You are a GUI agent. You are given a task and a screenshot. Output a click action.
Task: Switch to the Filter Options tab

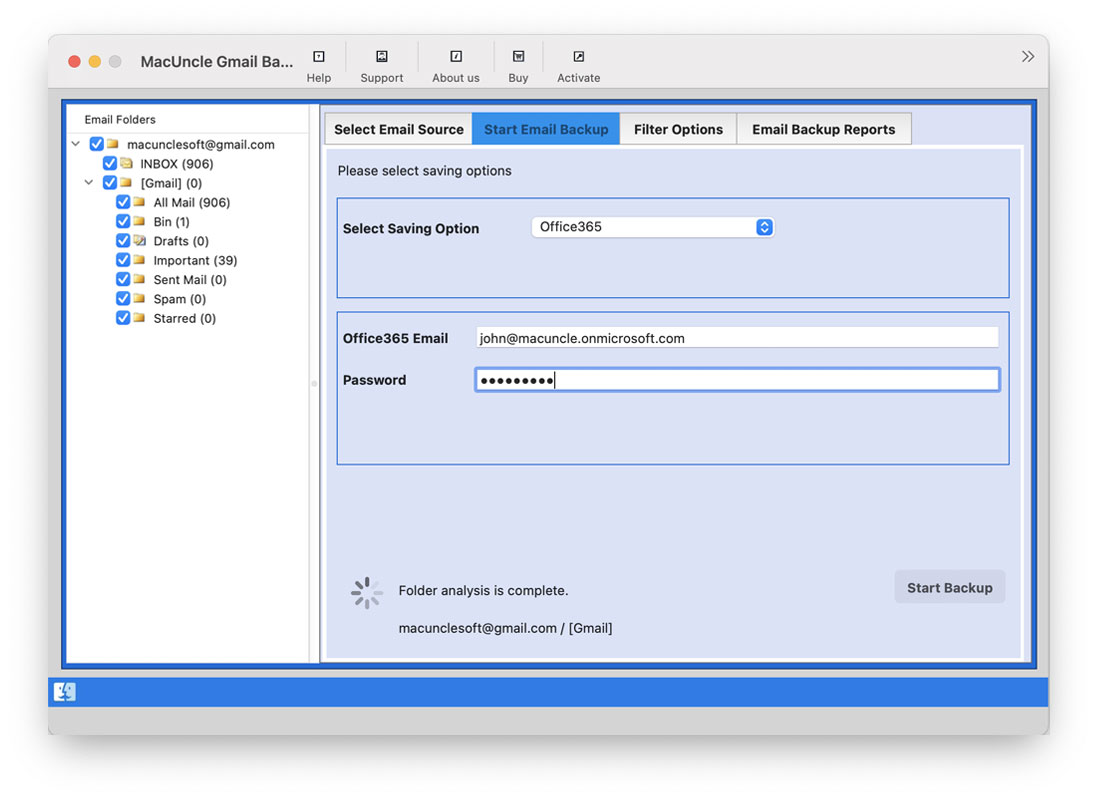tap(678, 128)
